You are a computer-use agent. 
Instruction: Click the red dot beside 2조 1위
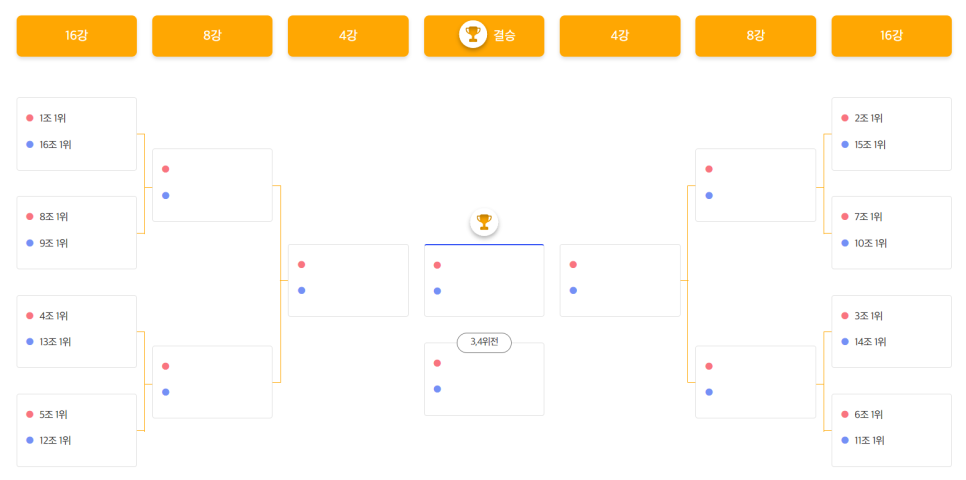[845, 118]
